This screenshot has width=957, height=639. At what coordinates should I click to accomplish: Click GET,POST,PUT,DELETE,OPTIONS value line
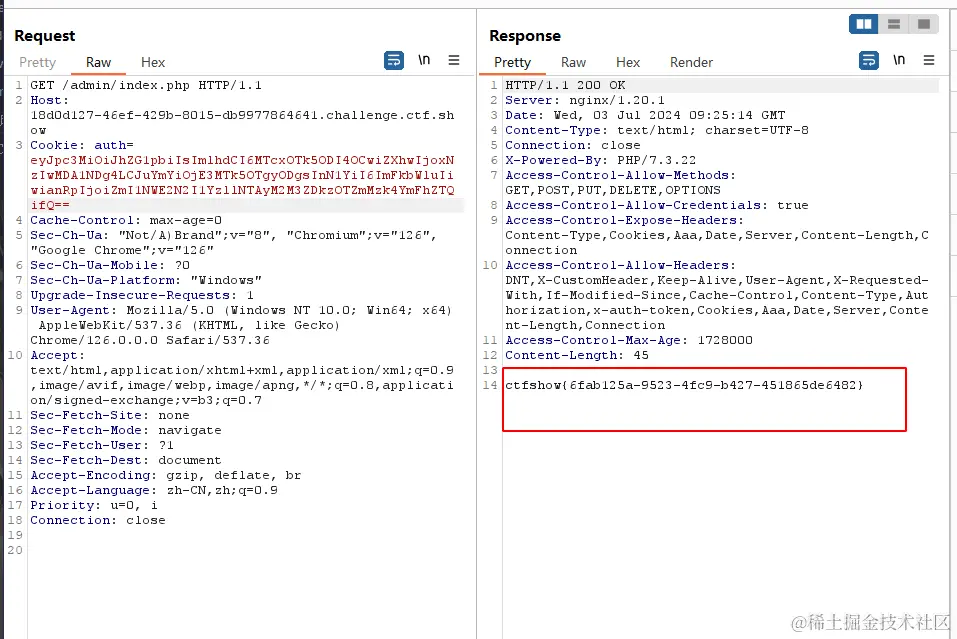[613, 190]
